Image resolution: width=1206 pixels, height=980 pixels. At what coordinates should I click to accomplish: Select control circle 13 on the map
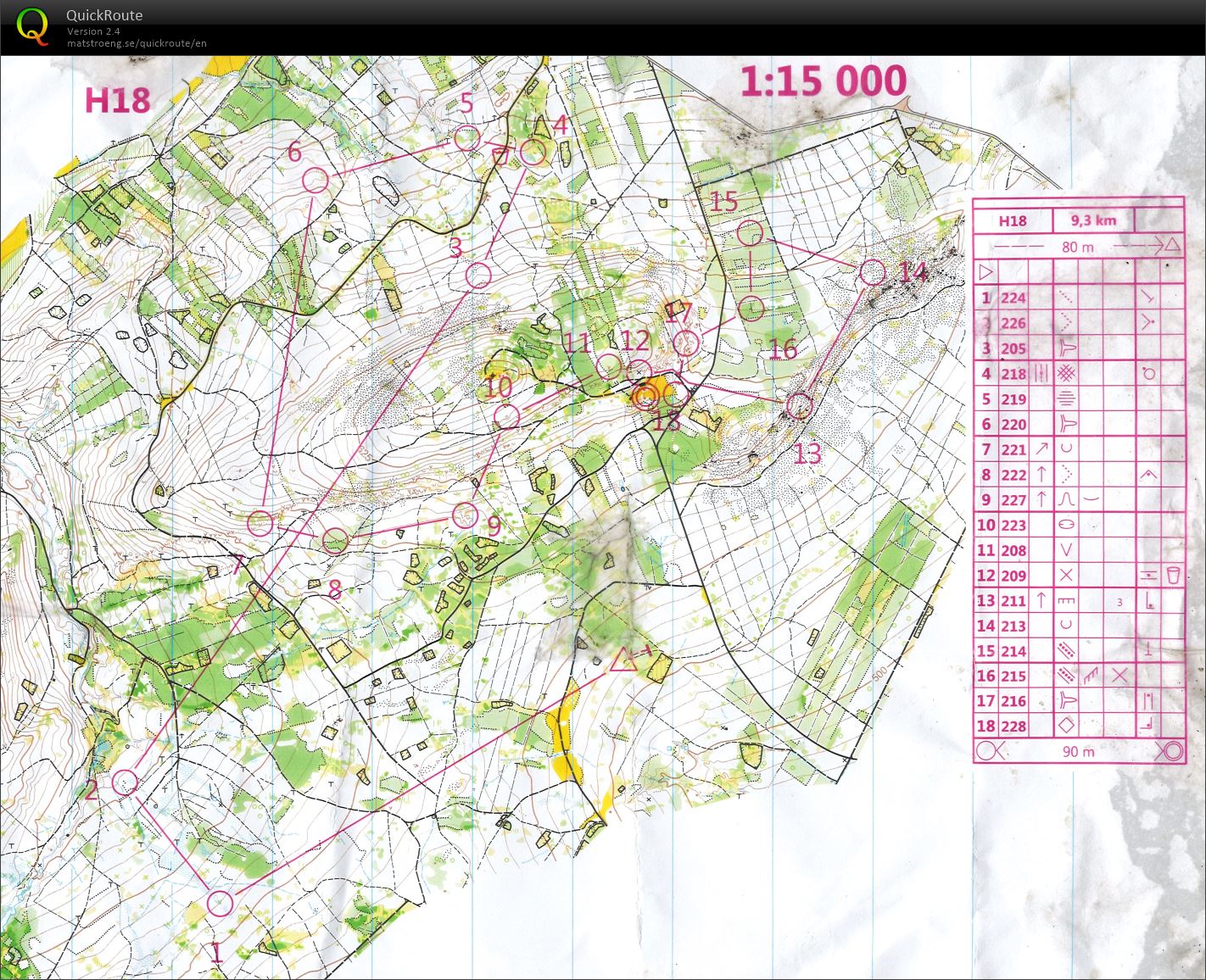(799, 406)
